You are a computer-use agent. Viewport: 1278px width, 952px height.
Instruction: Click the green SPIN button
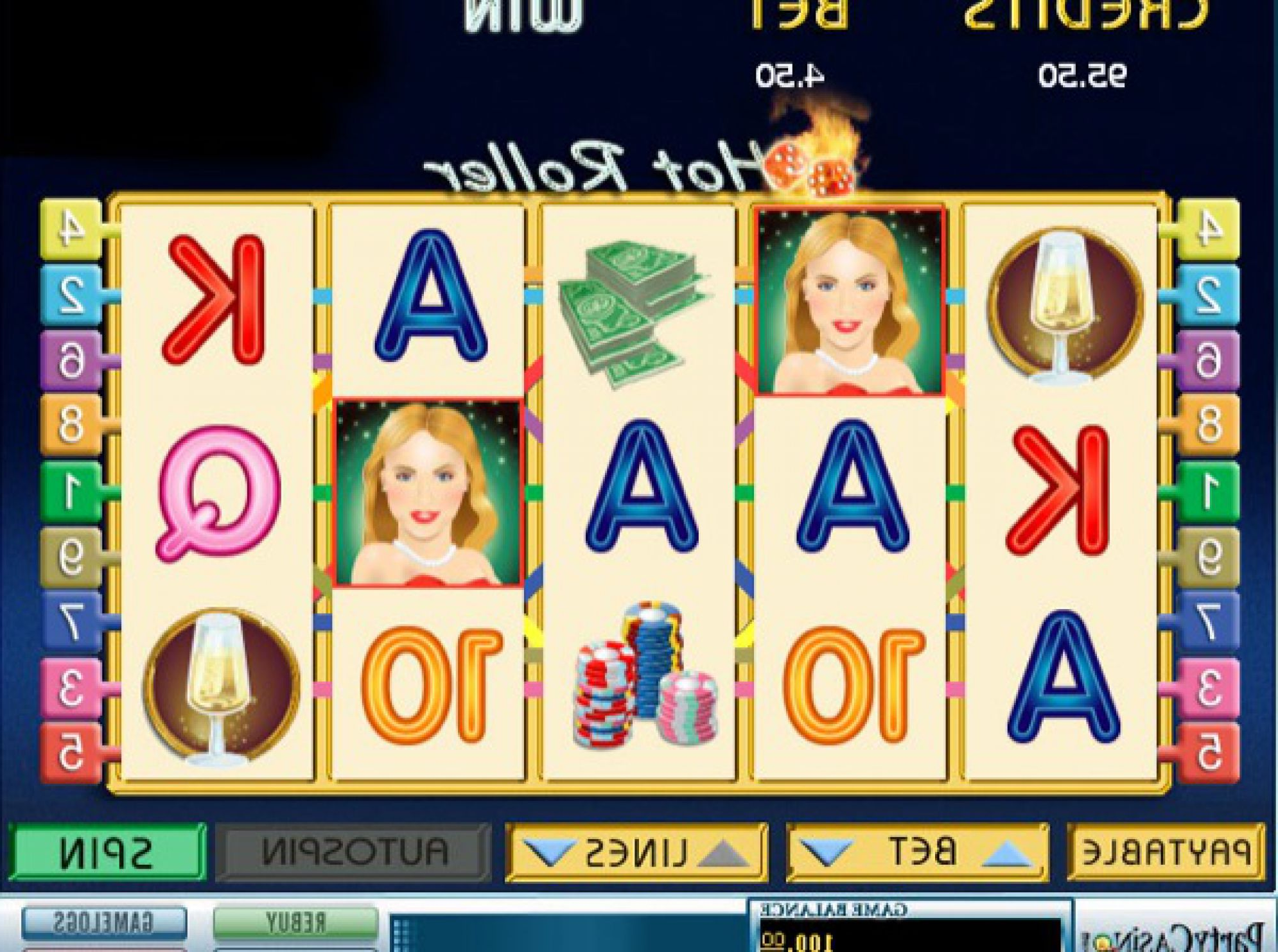click(x=107, y=852)
